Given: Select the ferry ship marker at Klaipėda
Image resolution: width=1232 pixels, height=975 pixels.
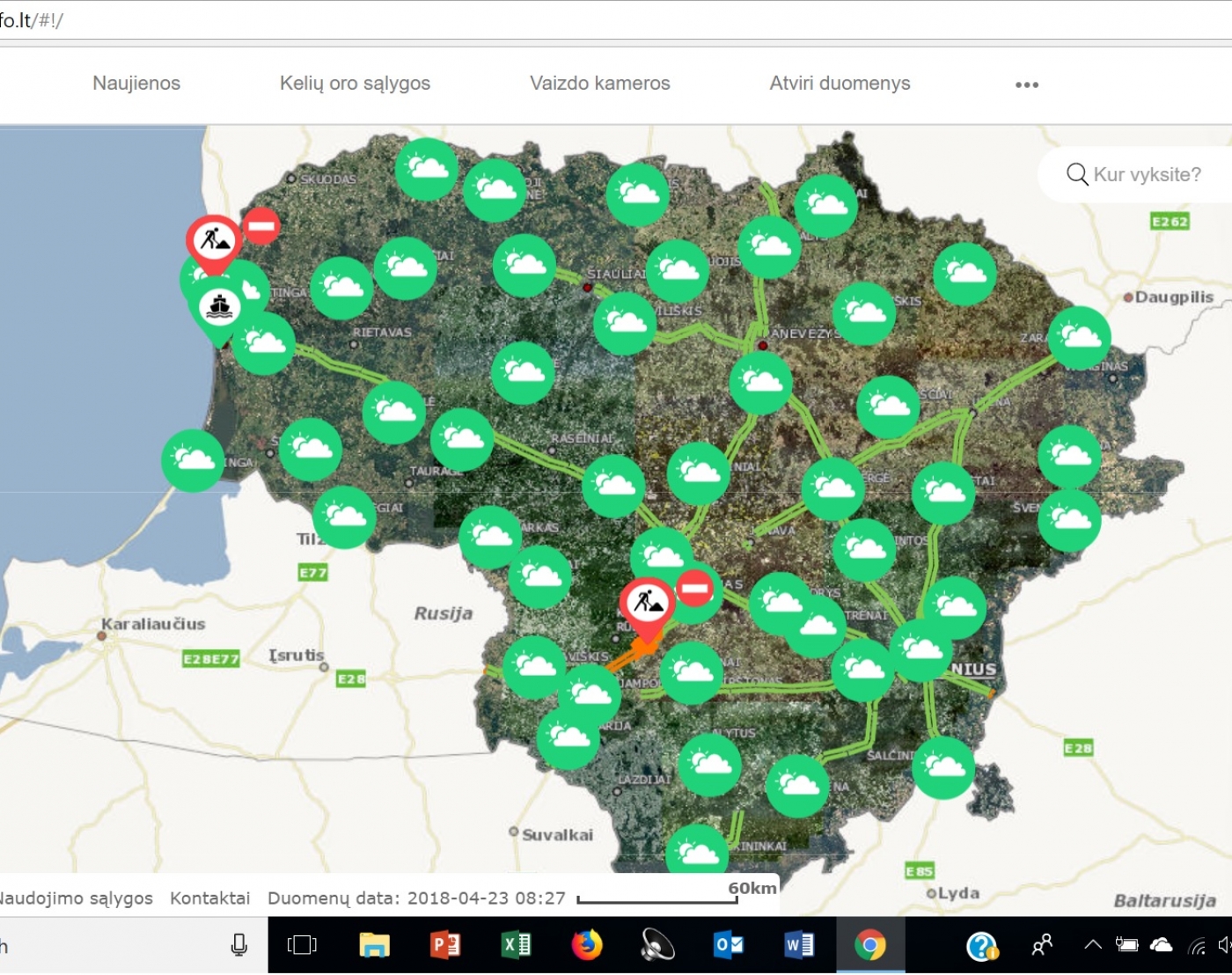Looking at the screenshot, I should coord(219,308).
